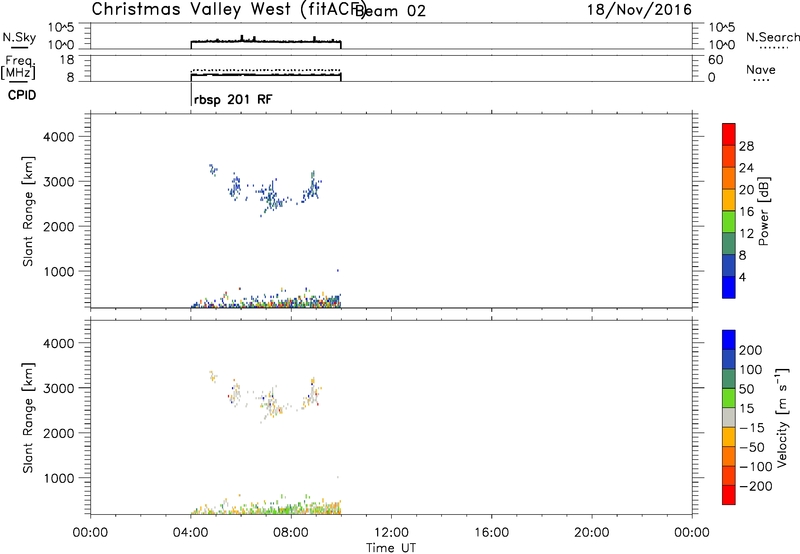Click the 'Nave' legend label

(760, 70)
